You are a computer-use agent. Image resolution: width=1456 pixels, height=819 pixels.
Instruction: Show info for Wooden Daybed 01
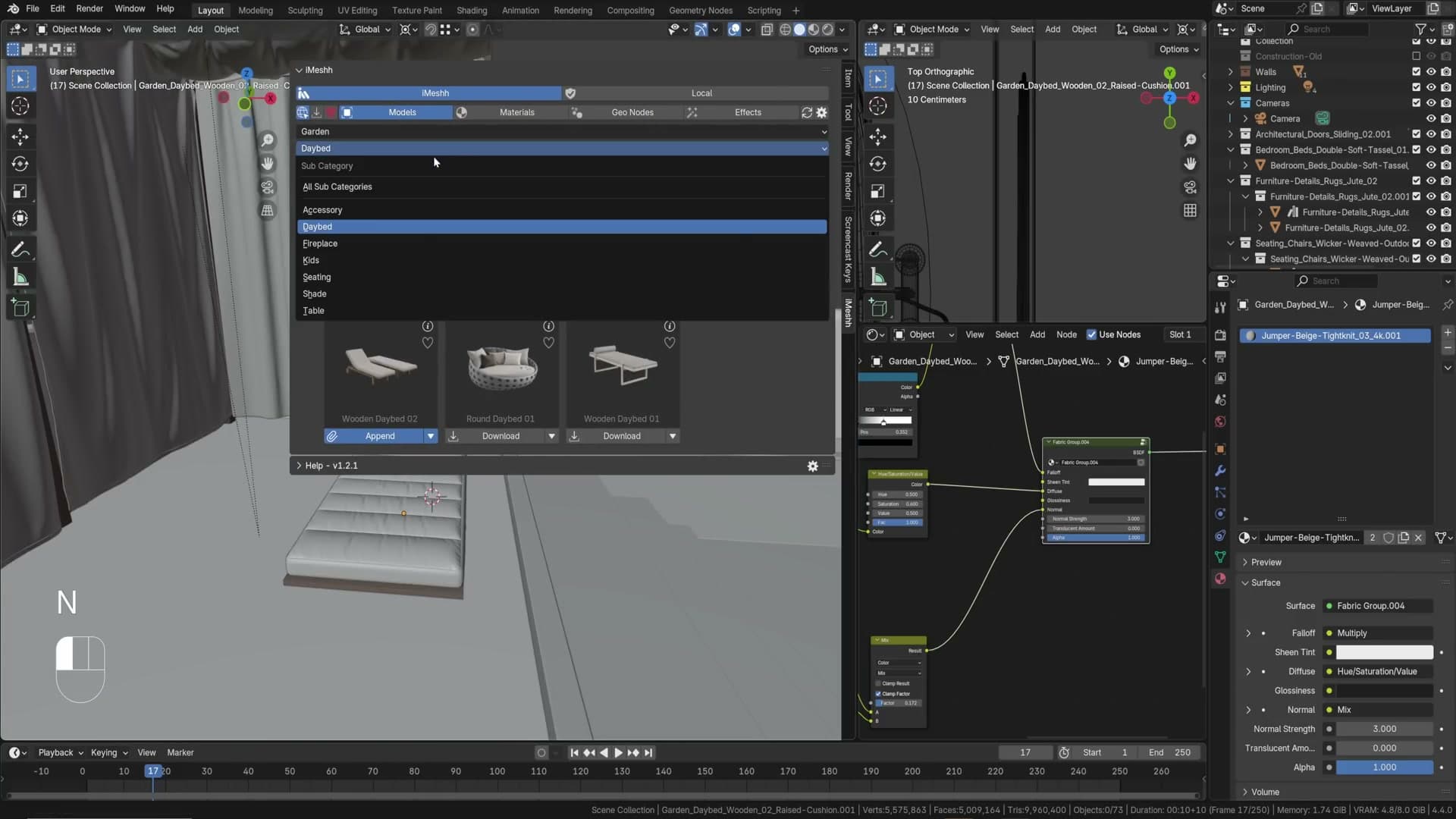(x=670, y=326)
